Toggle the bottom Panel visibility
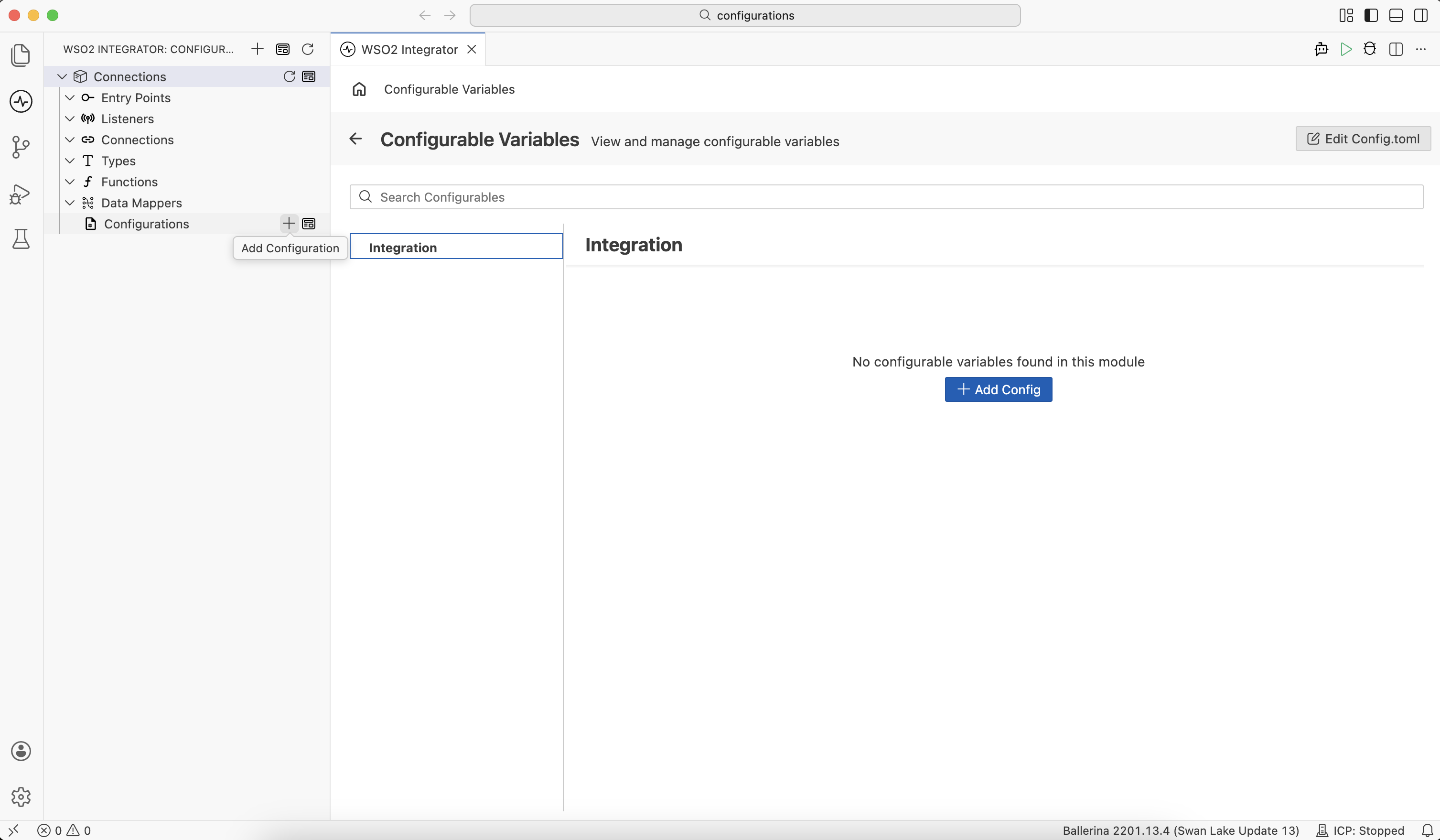Screen dimensions: 1440x840 [x=1396, y=15]
